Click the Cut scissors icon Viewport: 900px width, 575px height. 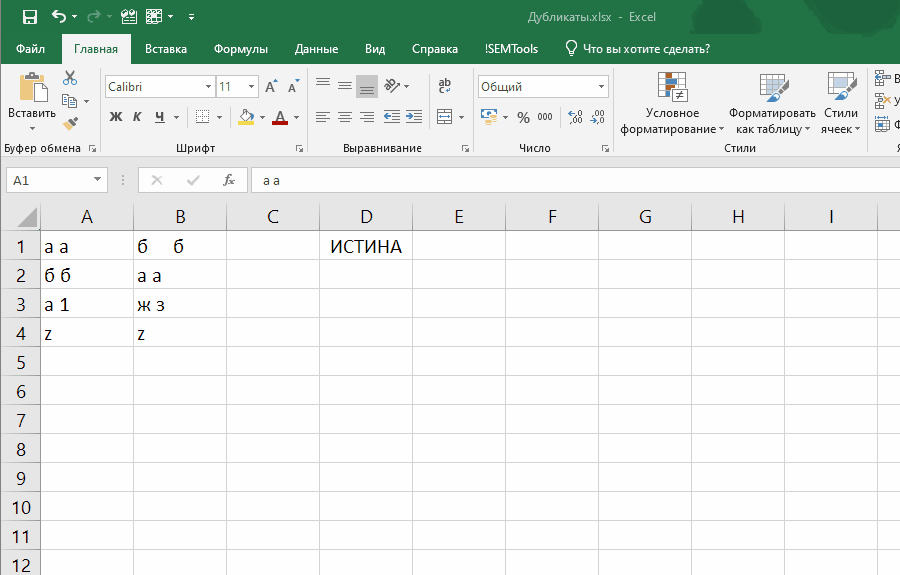[x=70, y=78]
